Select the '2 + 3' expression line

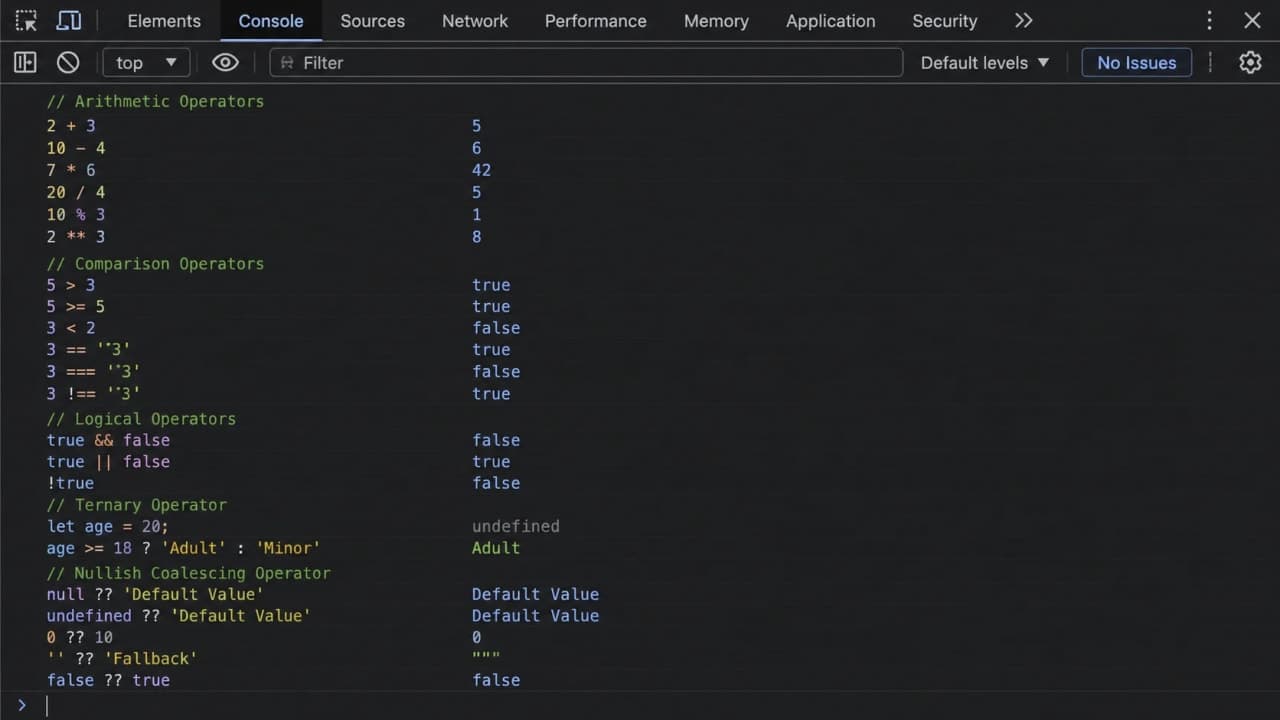(x=71, y=125)
